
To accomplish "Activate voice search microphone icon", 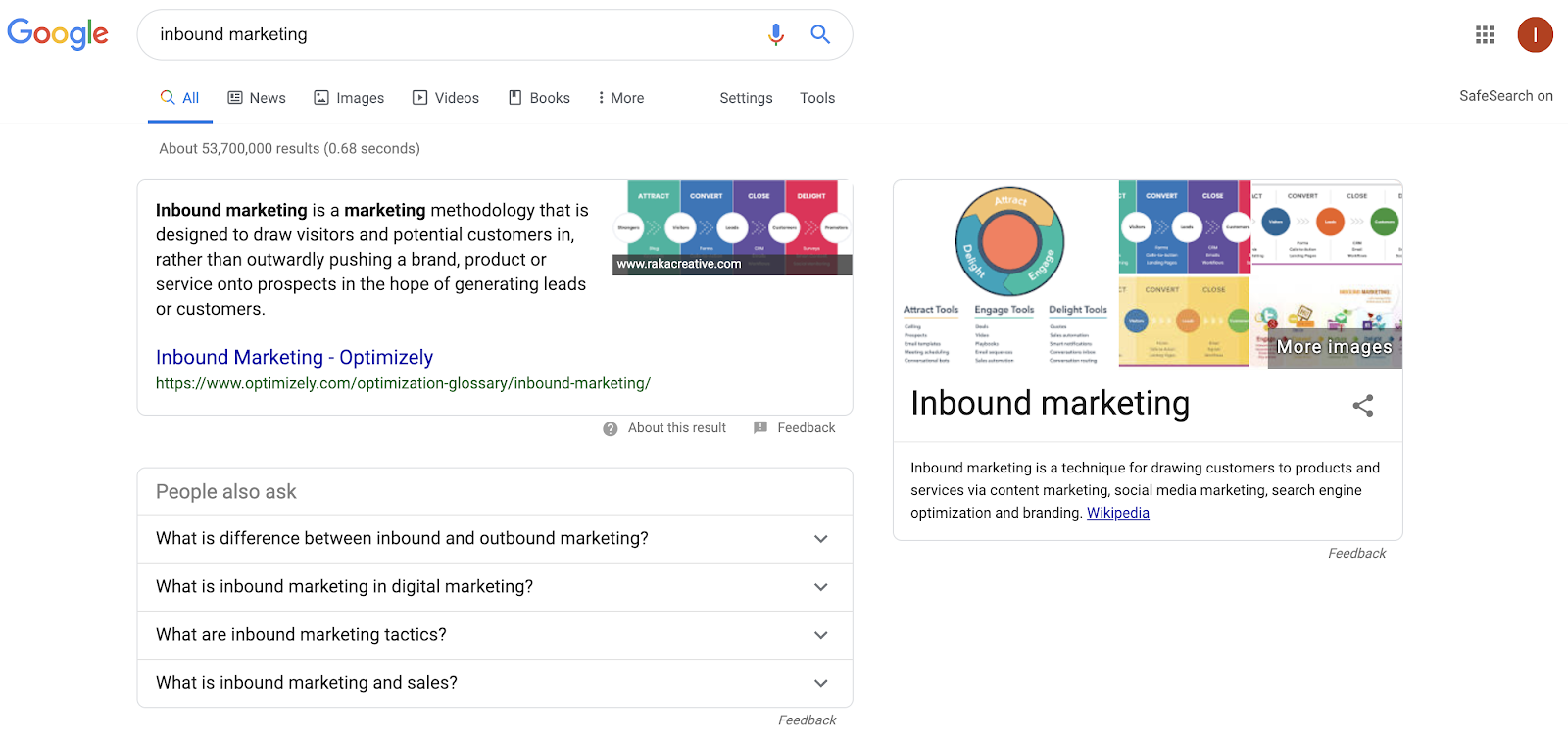I will [x=776, y=34].
